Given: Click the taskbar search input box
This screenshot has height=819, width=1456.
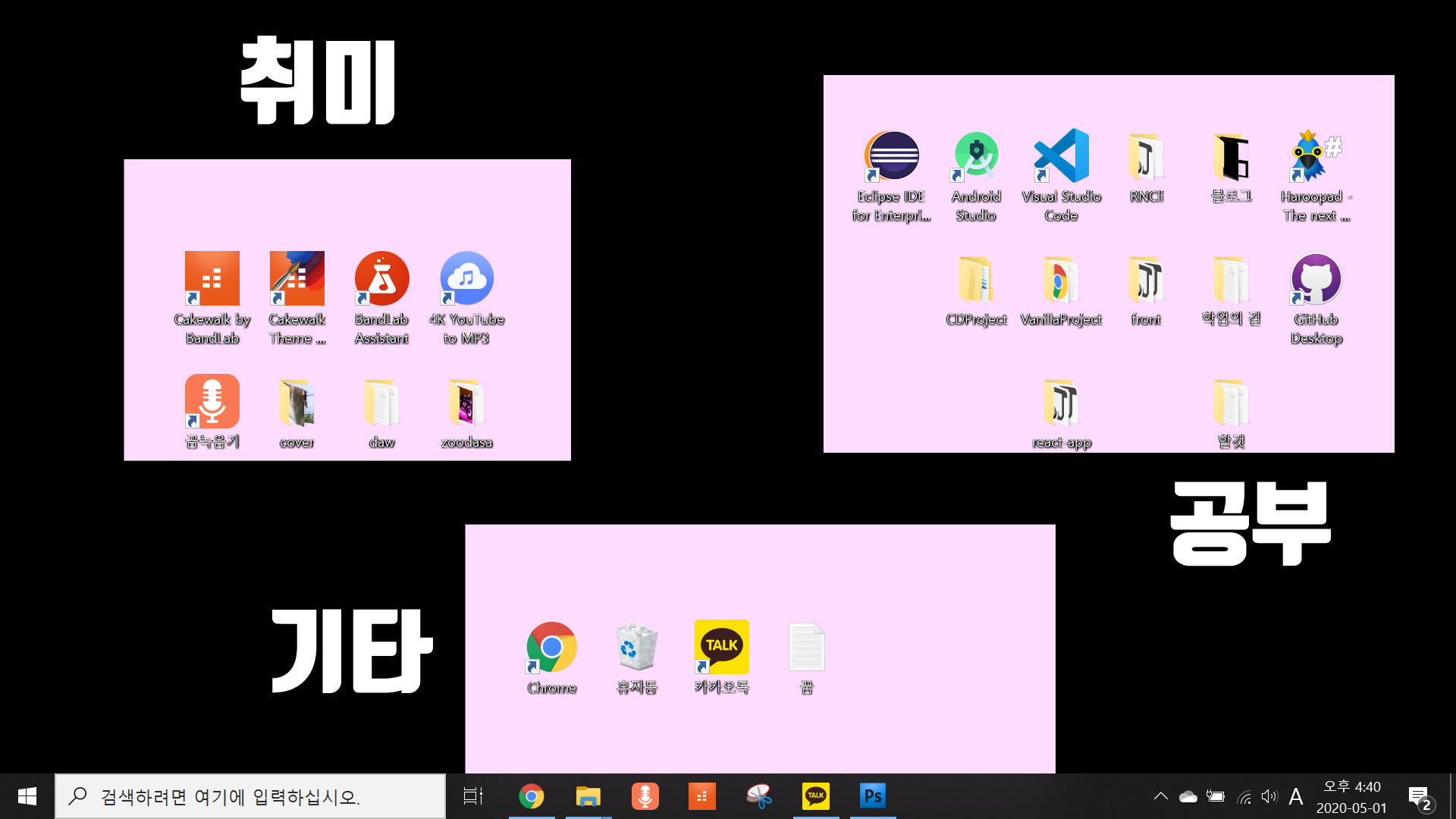Looking at the screenshot, I should click(250, 796).
